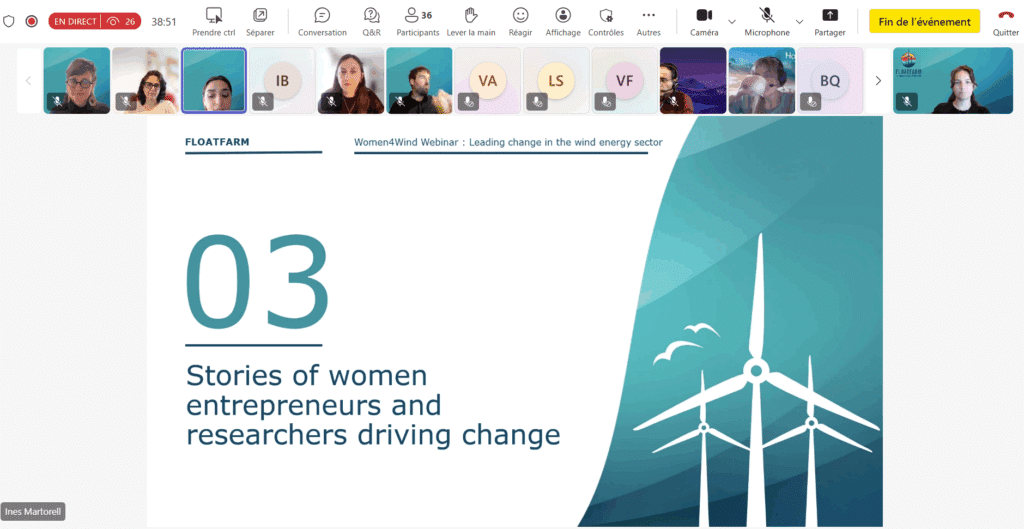Open the Autres more options menu
Image resolution: width=1024 pixels, height=529 pixels.
[648, 21]
